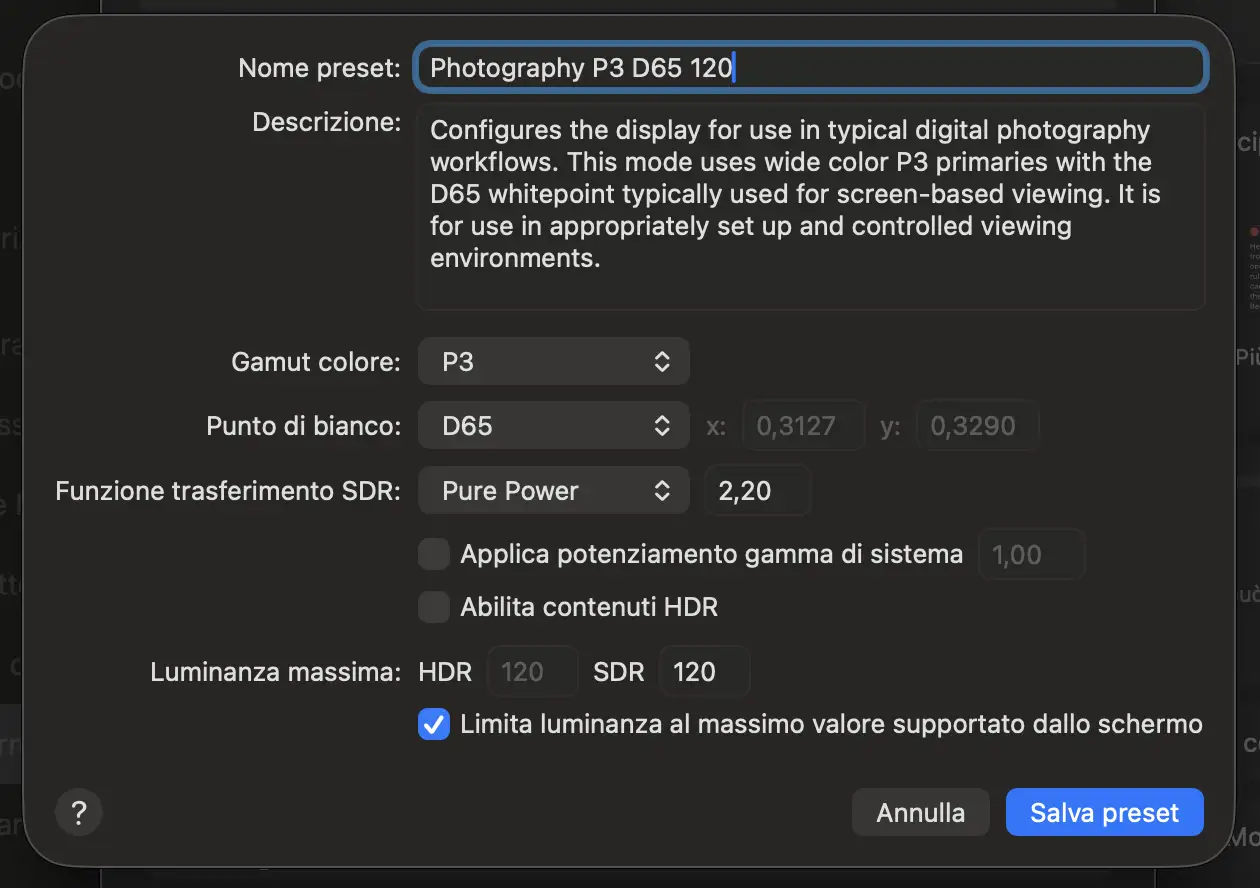Screen dimensions: 1260x888
Task: Click the gamma value field showing 2,20
Action: tap(757, 490)
